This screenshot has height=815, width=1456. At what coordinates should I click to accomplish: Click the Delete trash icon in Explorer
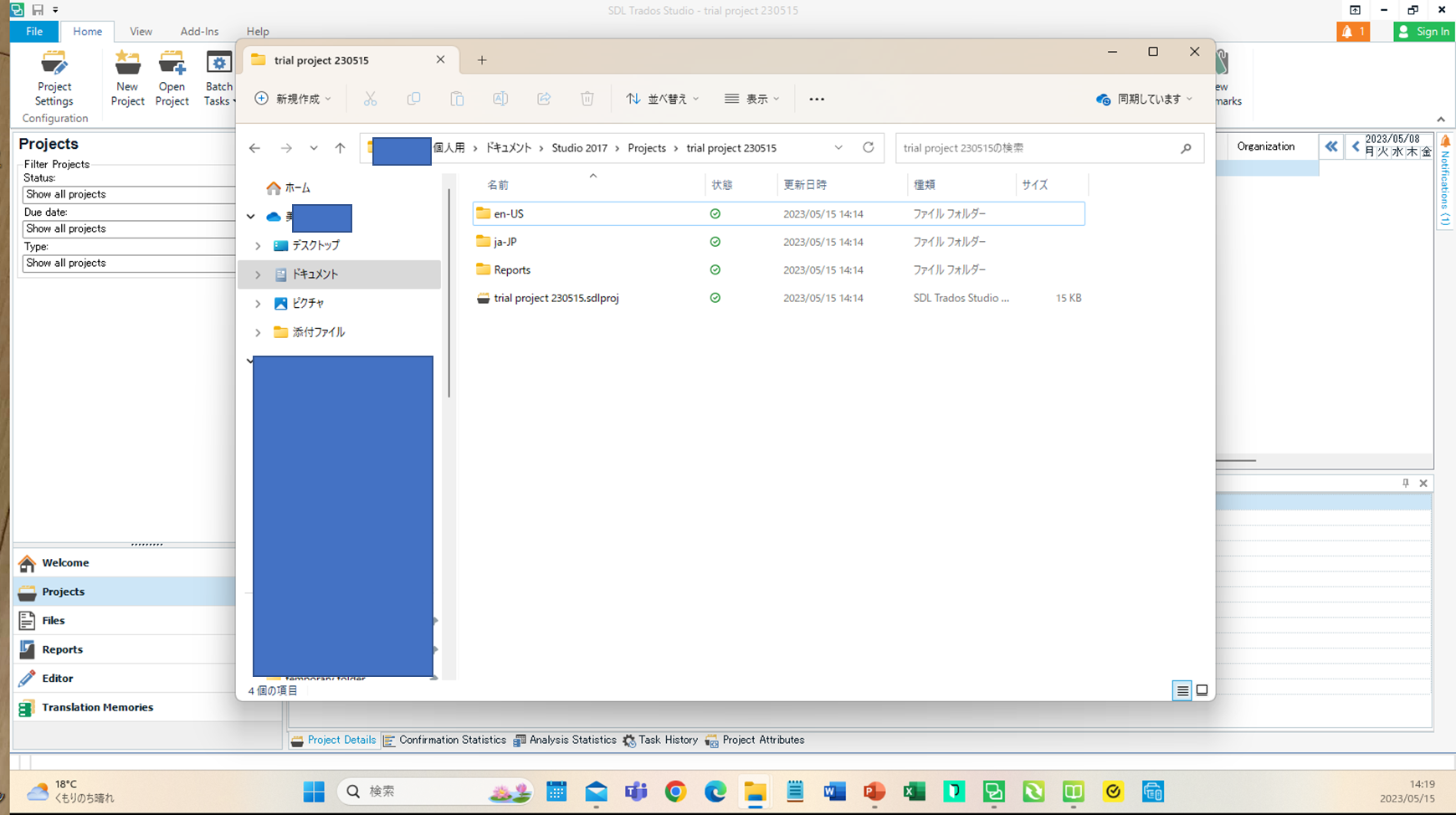coord(587,99)
